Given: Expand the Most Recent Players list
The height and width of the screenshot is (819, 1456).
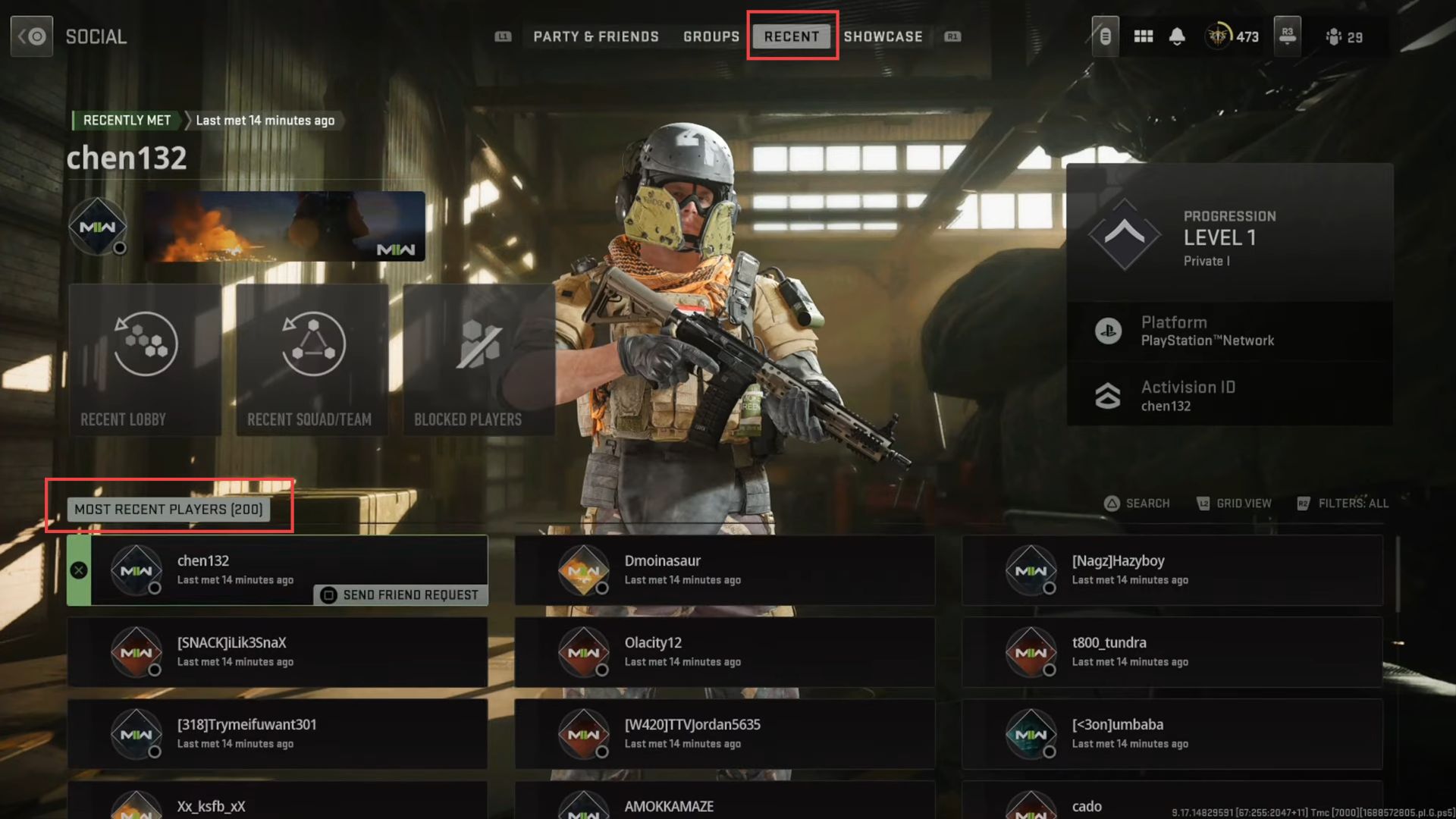Looking at the screenshot, I should [x=168, y=509].
